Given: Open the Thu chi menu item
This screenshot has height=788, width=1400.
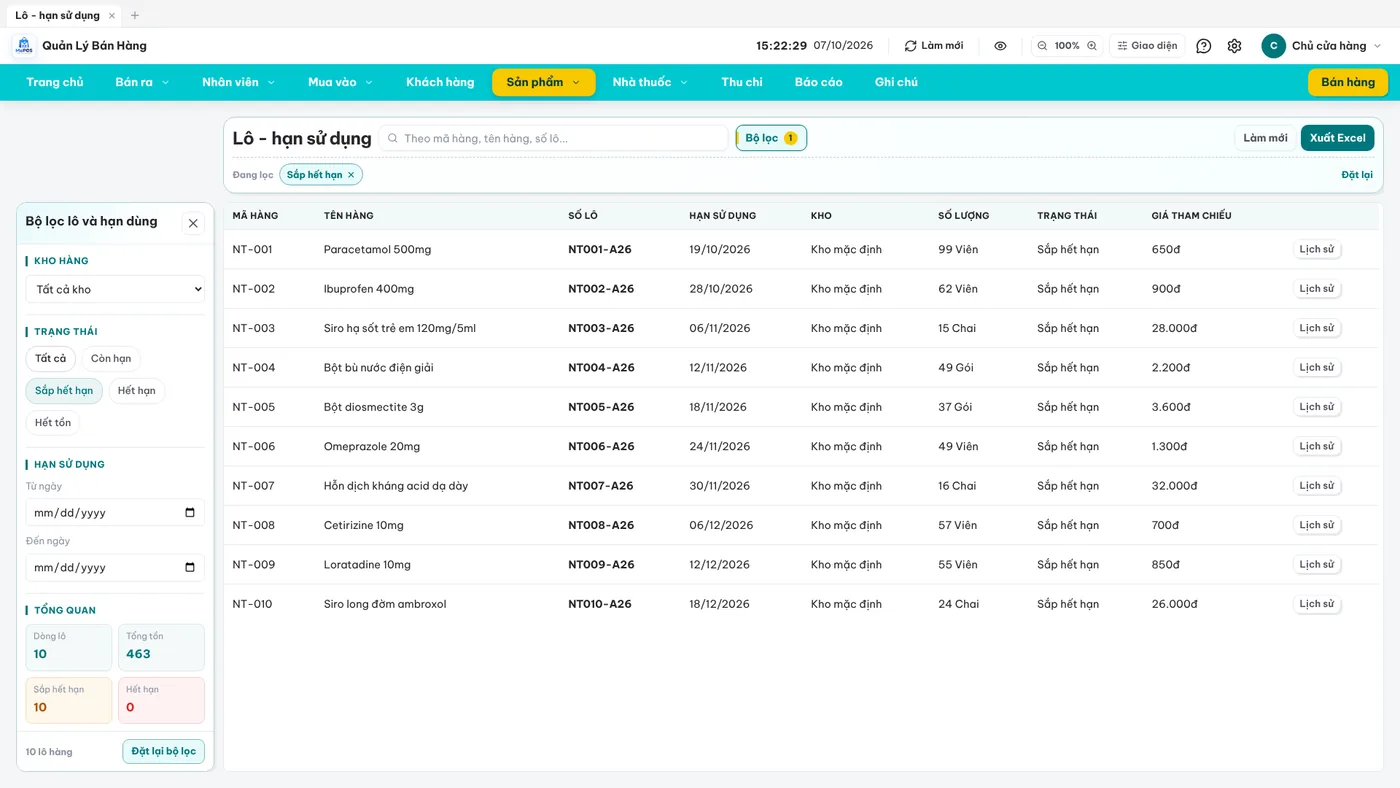Looking at the screenshot, I should point(742,82).
